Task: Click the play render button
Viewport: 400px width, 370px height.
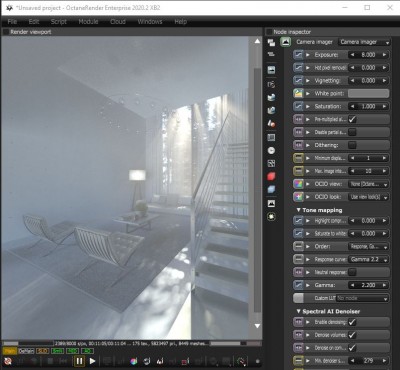Action: (x=92, y=361)
